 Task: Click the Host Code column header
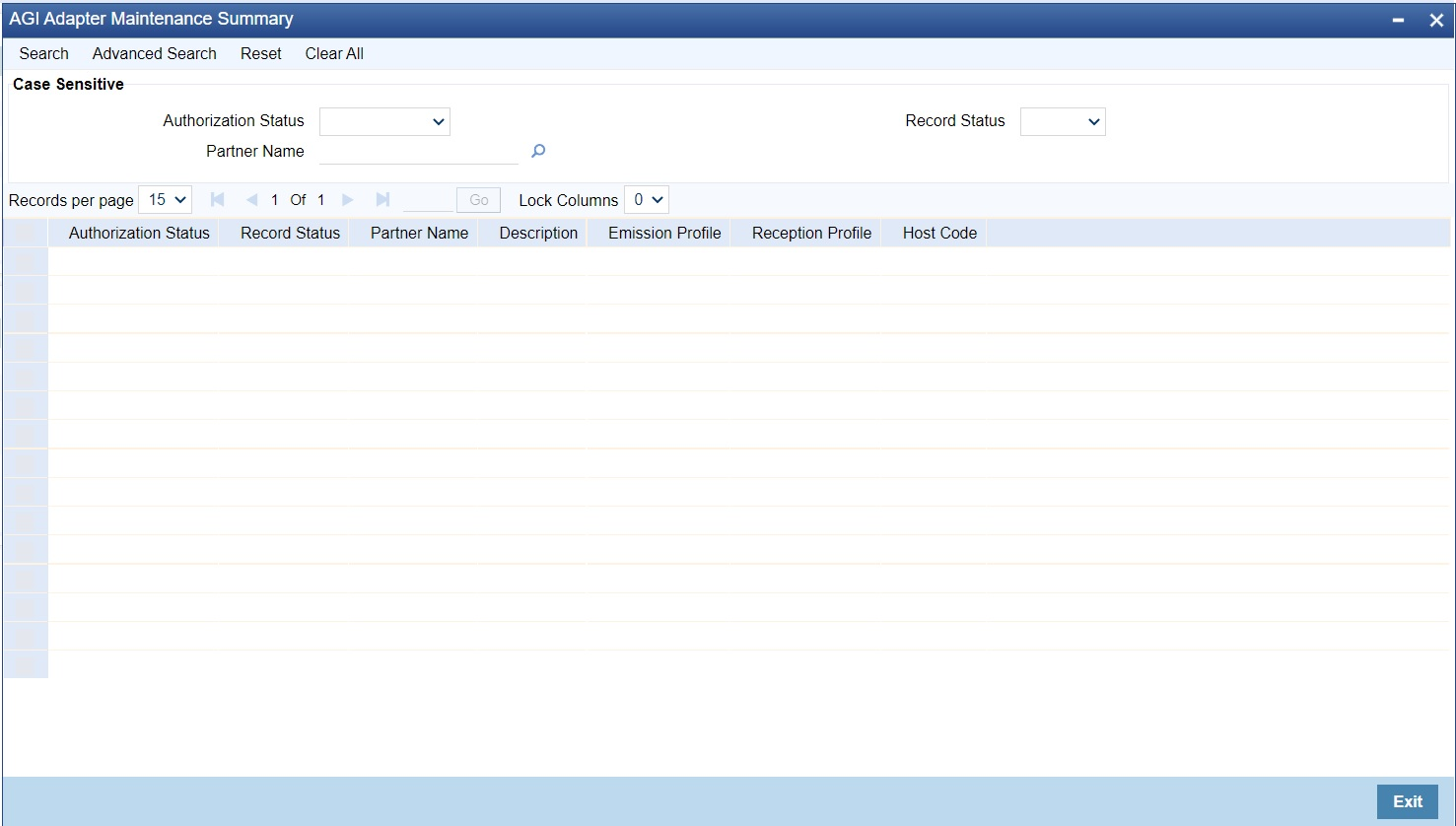tap(939, 234)
